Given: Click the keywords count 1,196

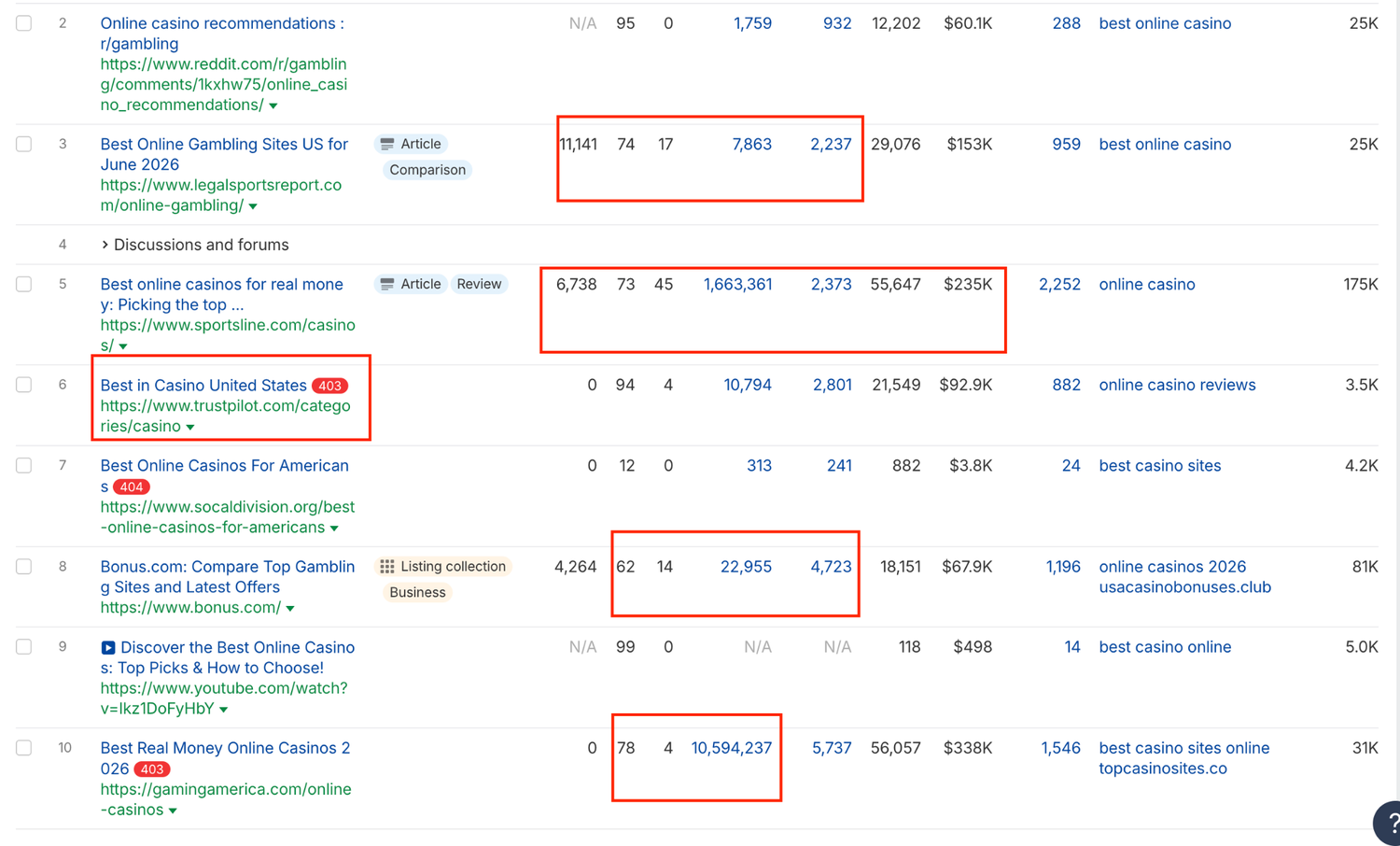Looking at the screenshot, I should (x=1063, y=566).
